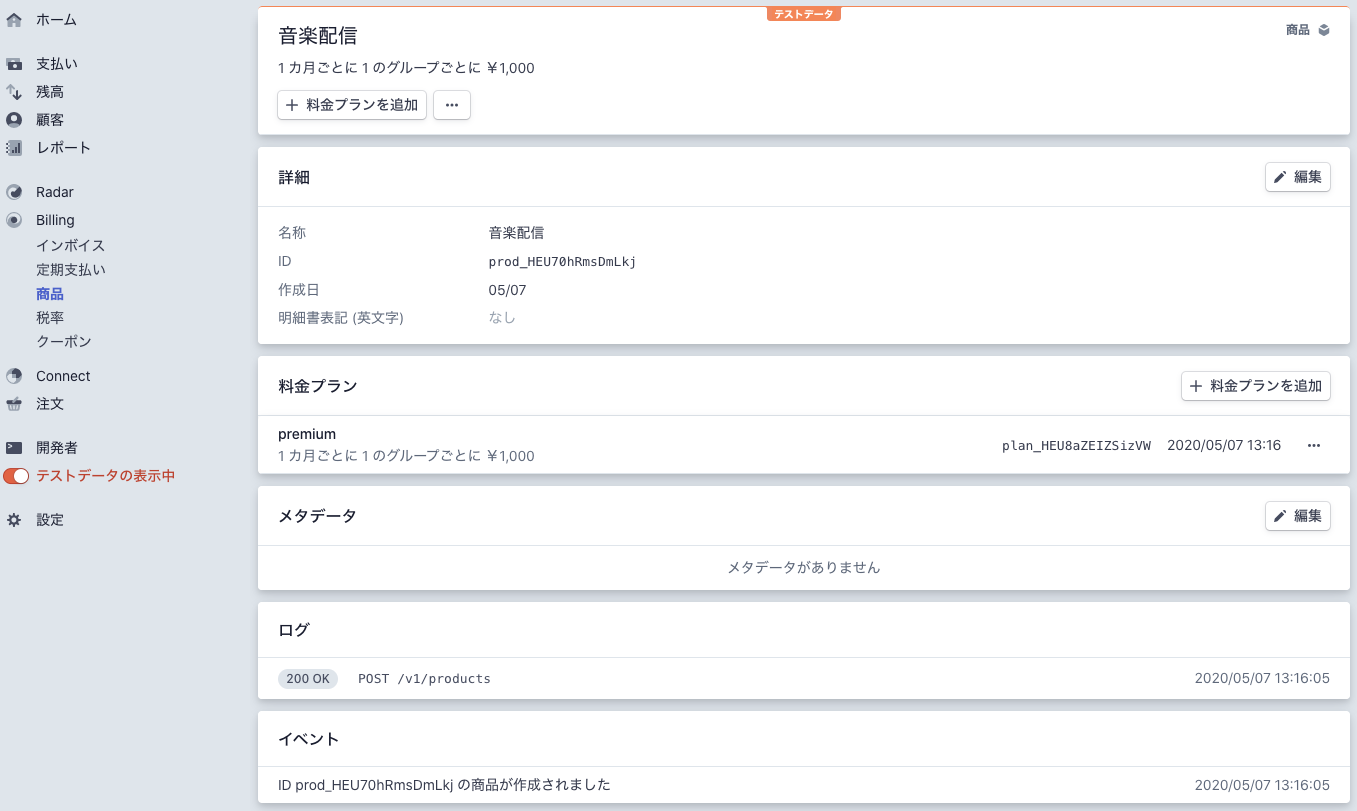This screenshot has height=811, width=1357.
Task: Click 編集 button in 詳細 section
Action: [1297, 177]
